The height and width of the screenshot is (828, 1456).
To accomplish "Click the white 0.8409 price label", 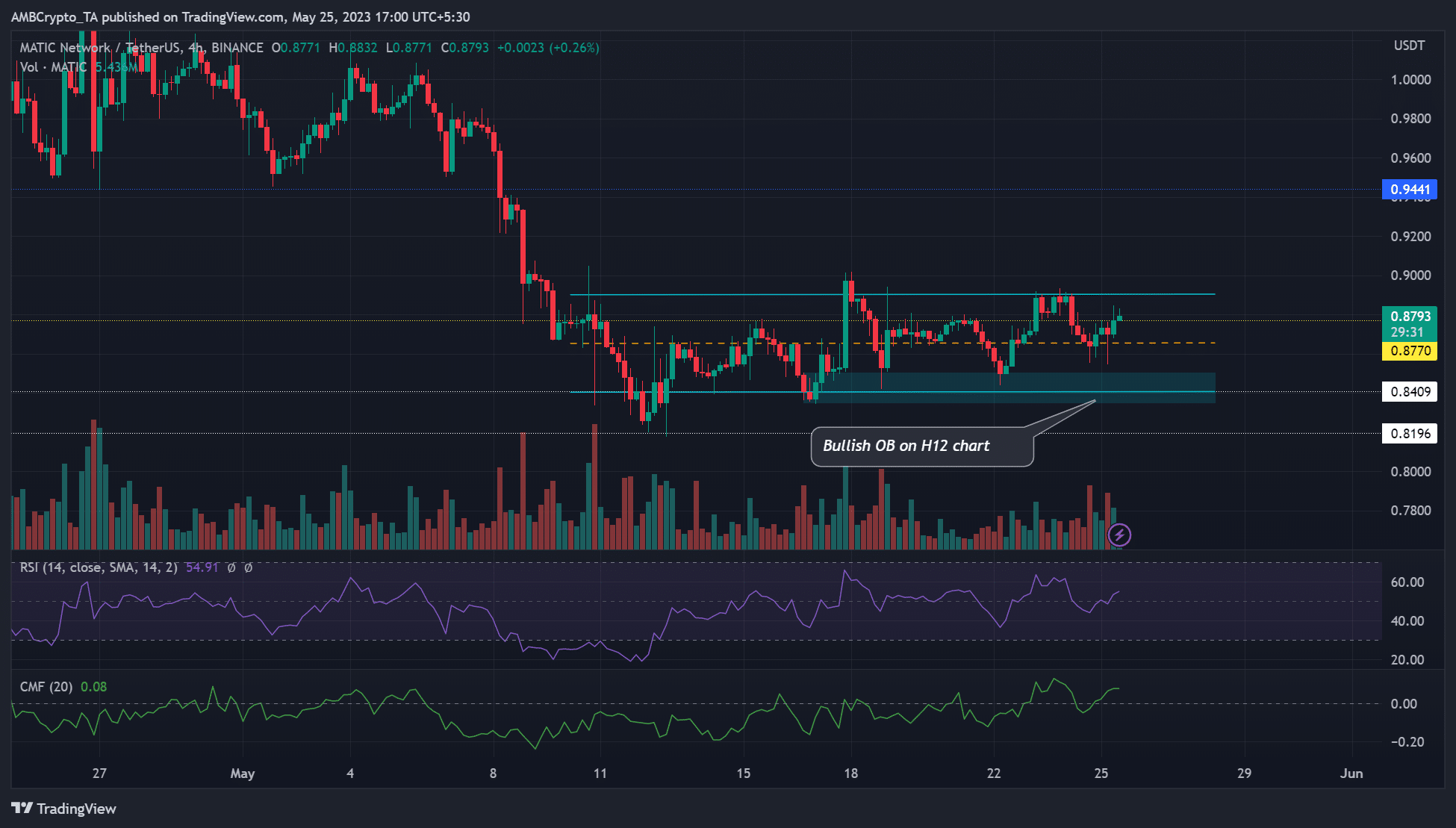I will click(1410, 392).
